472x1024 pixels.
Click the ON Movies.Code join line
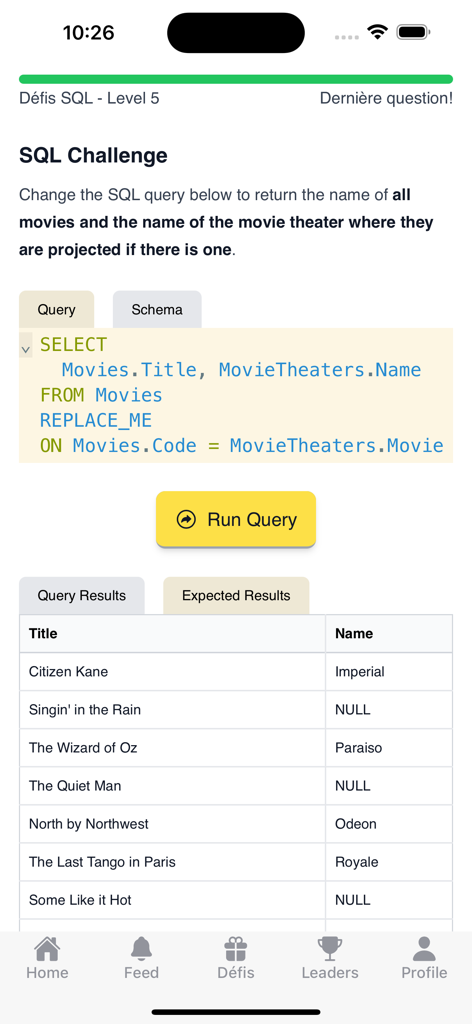pyautogui.click(x=242, y=446)
